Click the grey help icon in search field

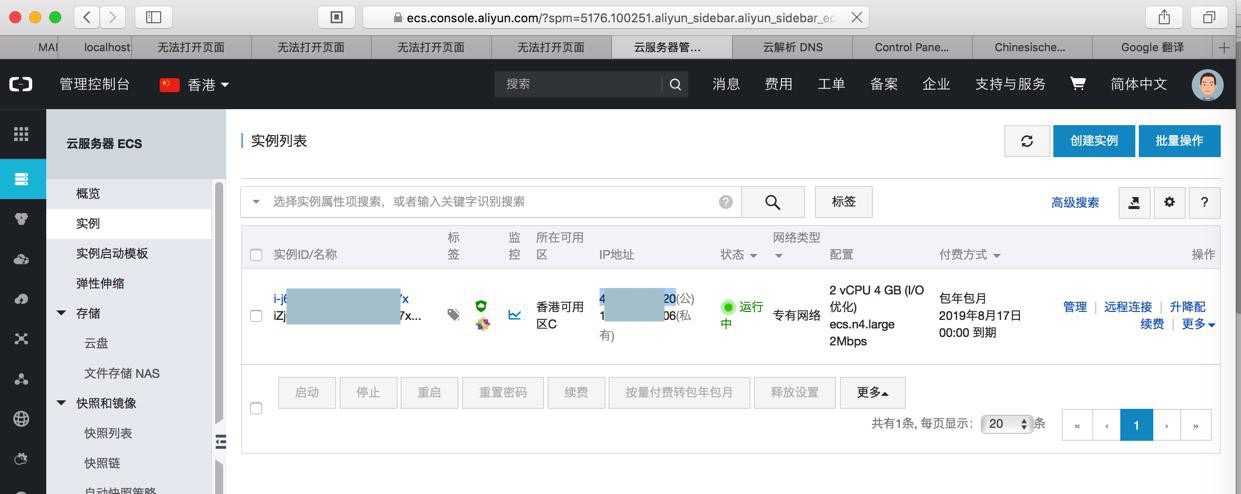click(x=726, y=202)
